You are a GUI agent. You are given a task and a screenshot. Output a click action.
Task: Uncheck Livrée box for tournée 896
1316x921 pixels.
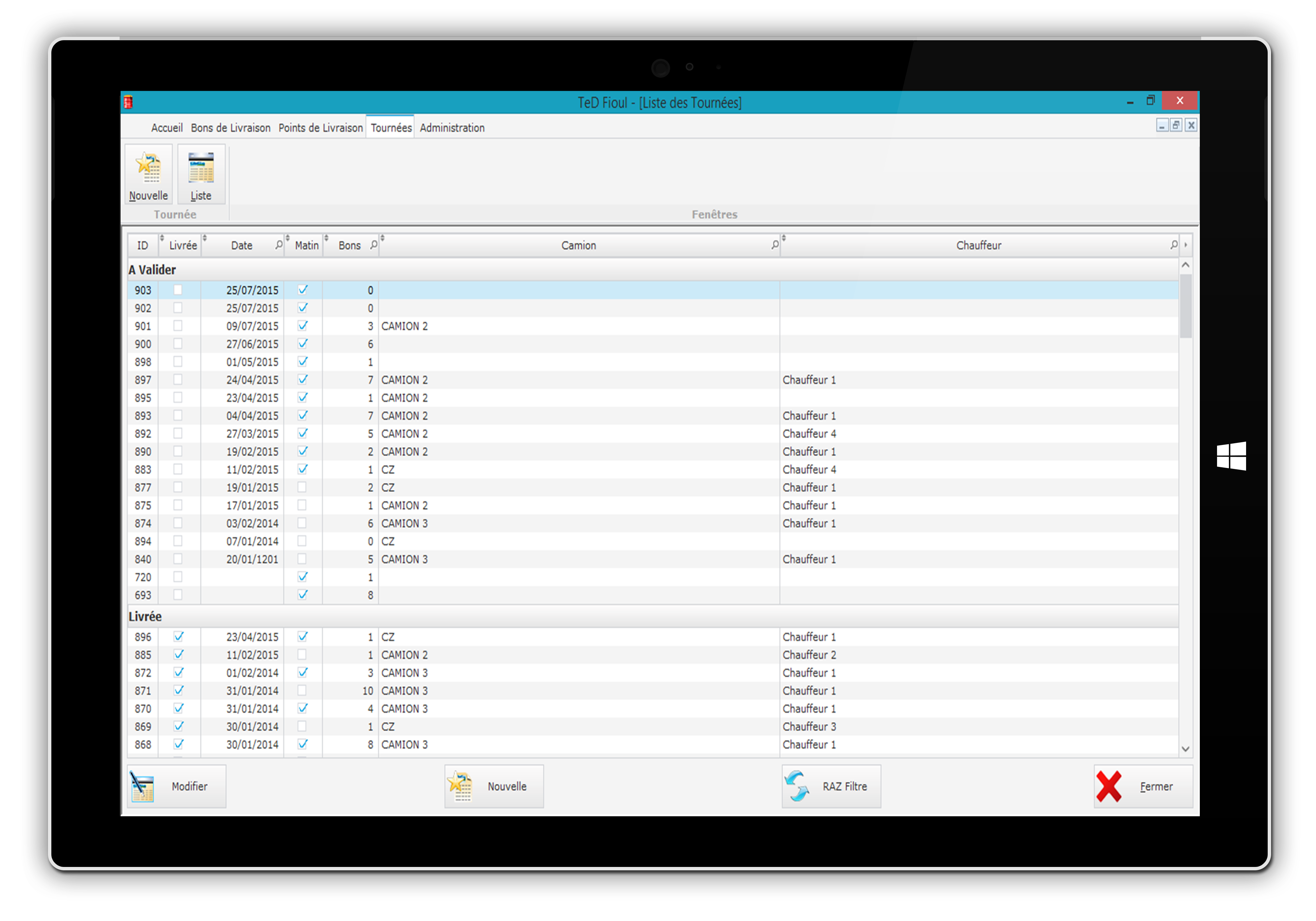click(x=178, y=637)
